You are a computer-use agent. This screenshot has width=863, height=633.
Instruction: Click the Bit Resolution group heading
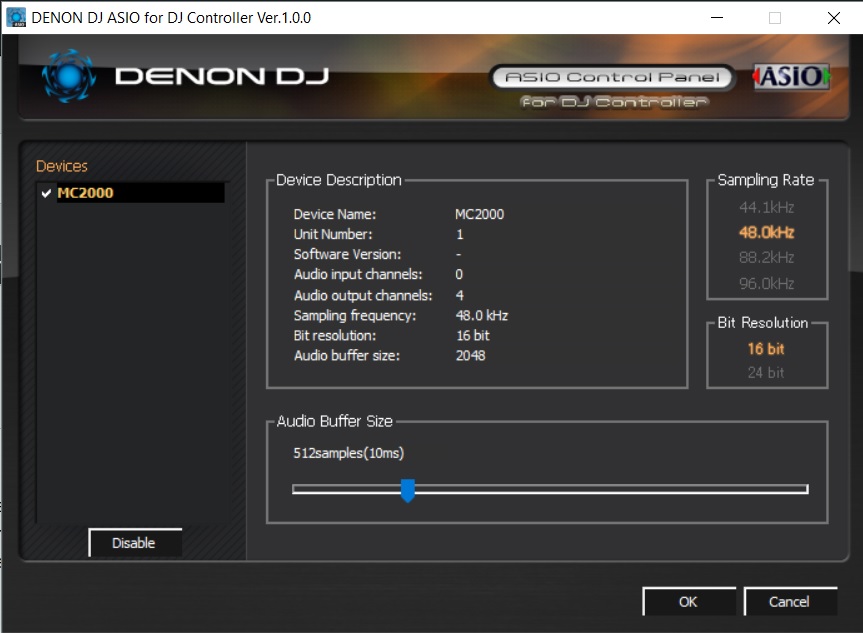click(763, 323)
